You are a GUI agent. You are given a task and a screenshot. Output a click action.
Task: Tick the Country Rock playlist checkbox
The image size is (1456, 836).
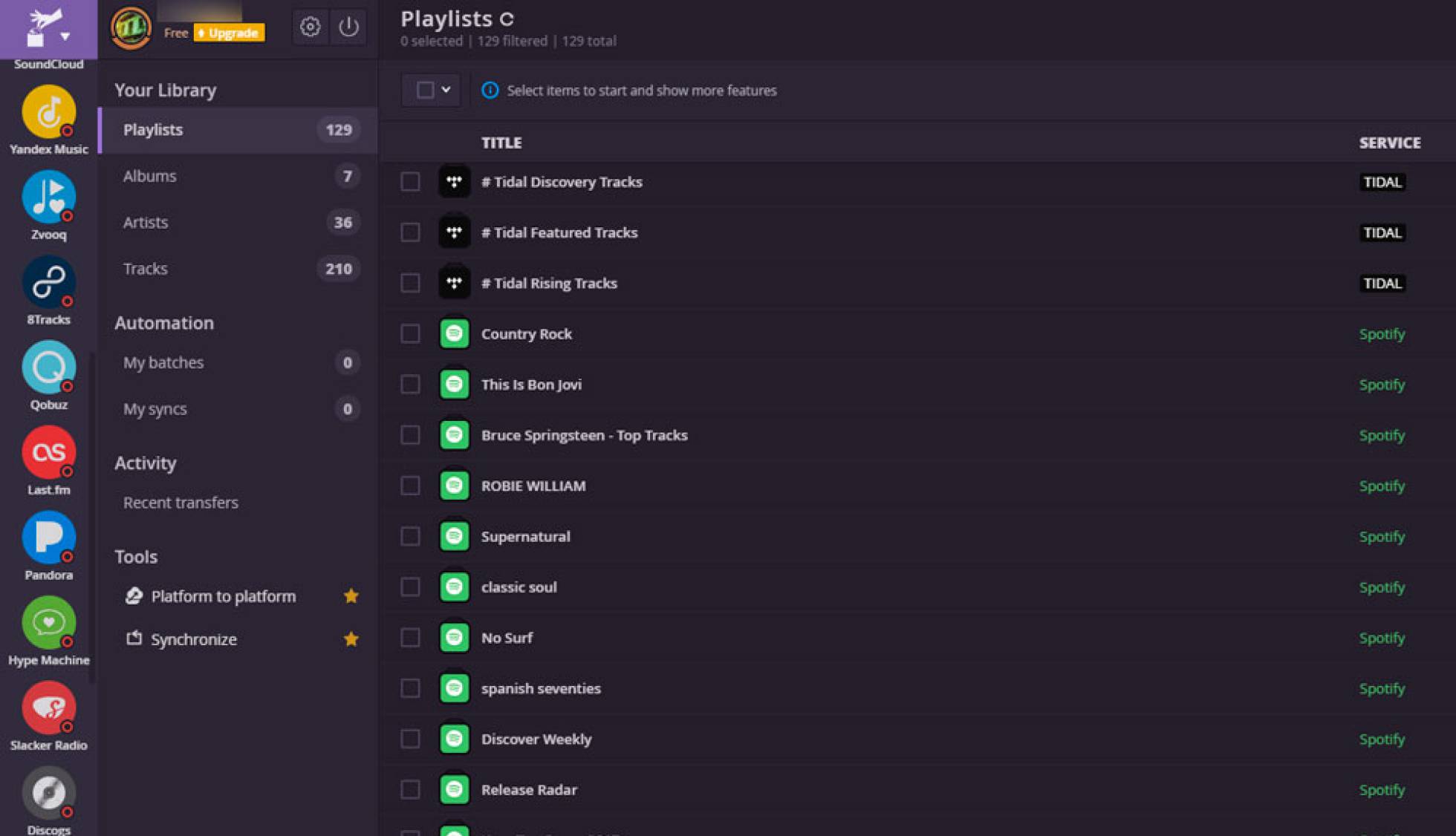click(x=410, y=334)
